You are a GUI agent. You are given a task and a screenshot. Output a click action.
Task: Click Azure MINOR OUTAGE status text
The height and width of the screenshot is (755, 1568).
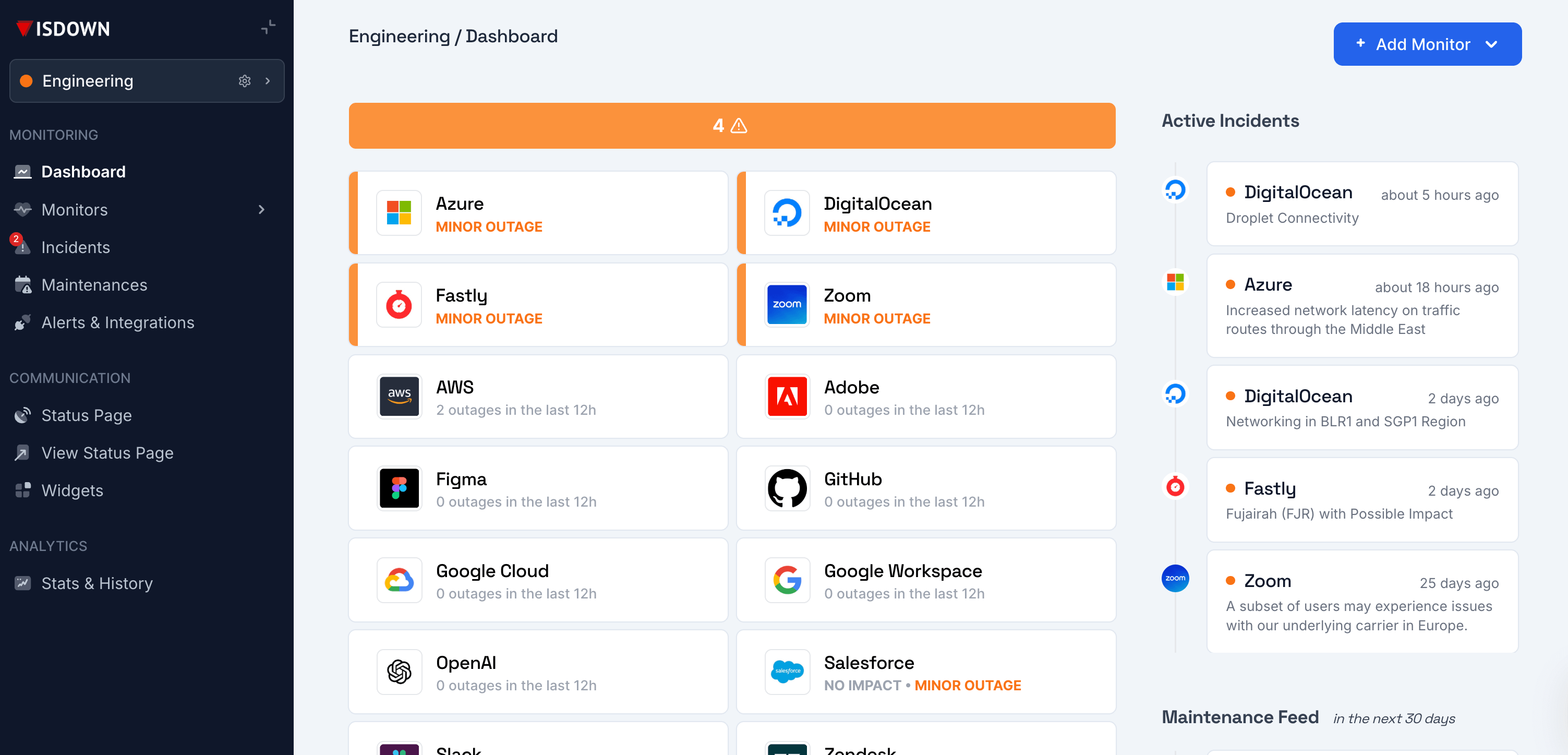pyautogui.click(x=489, y=226)
